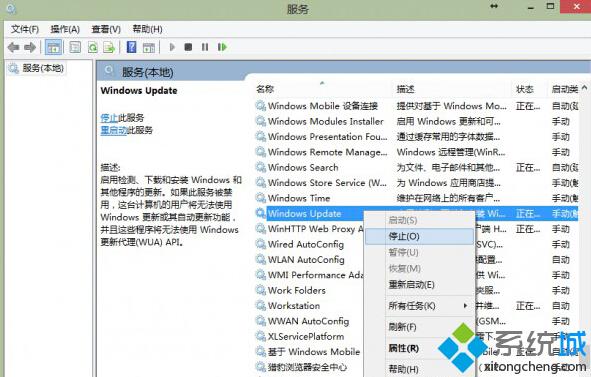Open the 查看(V) menu
Viewport: 591px width, 377px height.
(x=106, y=29)
